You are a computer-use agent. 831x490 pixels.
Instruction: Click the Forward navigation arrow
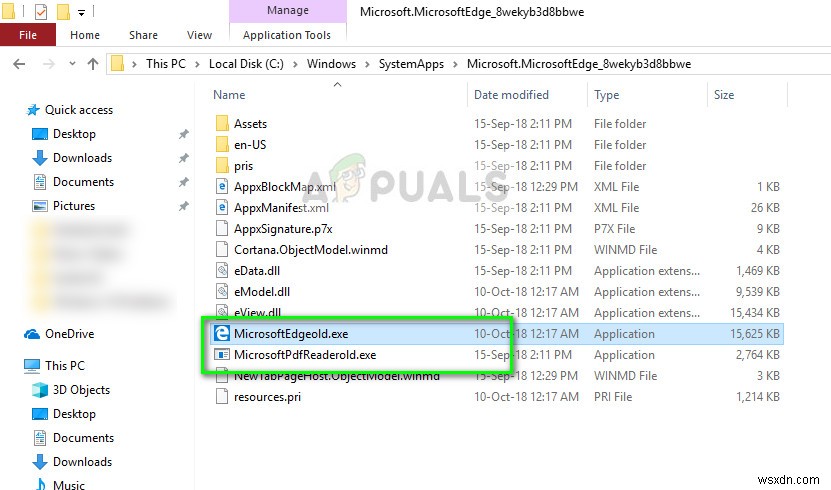48,64
